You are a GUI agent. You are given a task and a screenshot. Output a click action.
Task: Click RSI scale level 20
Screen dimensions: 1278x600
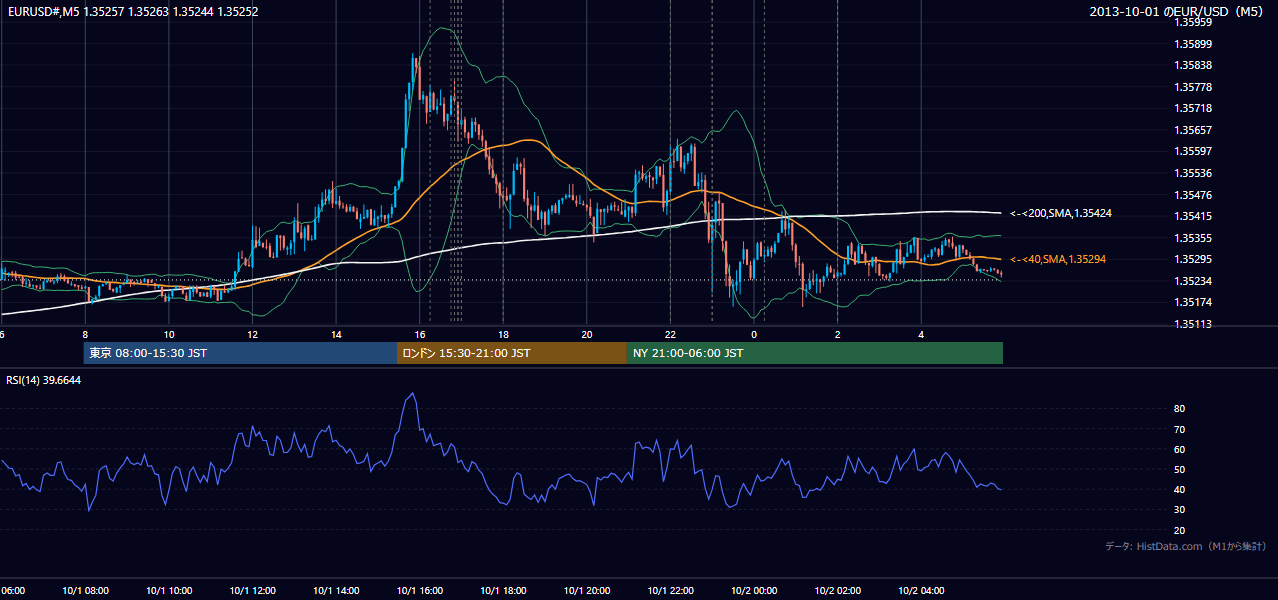click(x=1180, y=531)
